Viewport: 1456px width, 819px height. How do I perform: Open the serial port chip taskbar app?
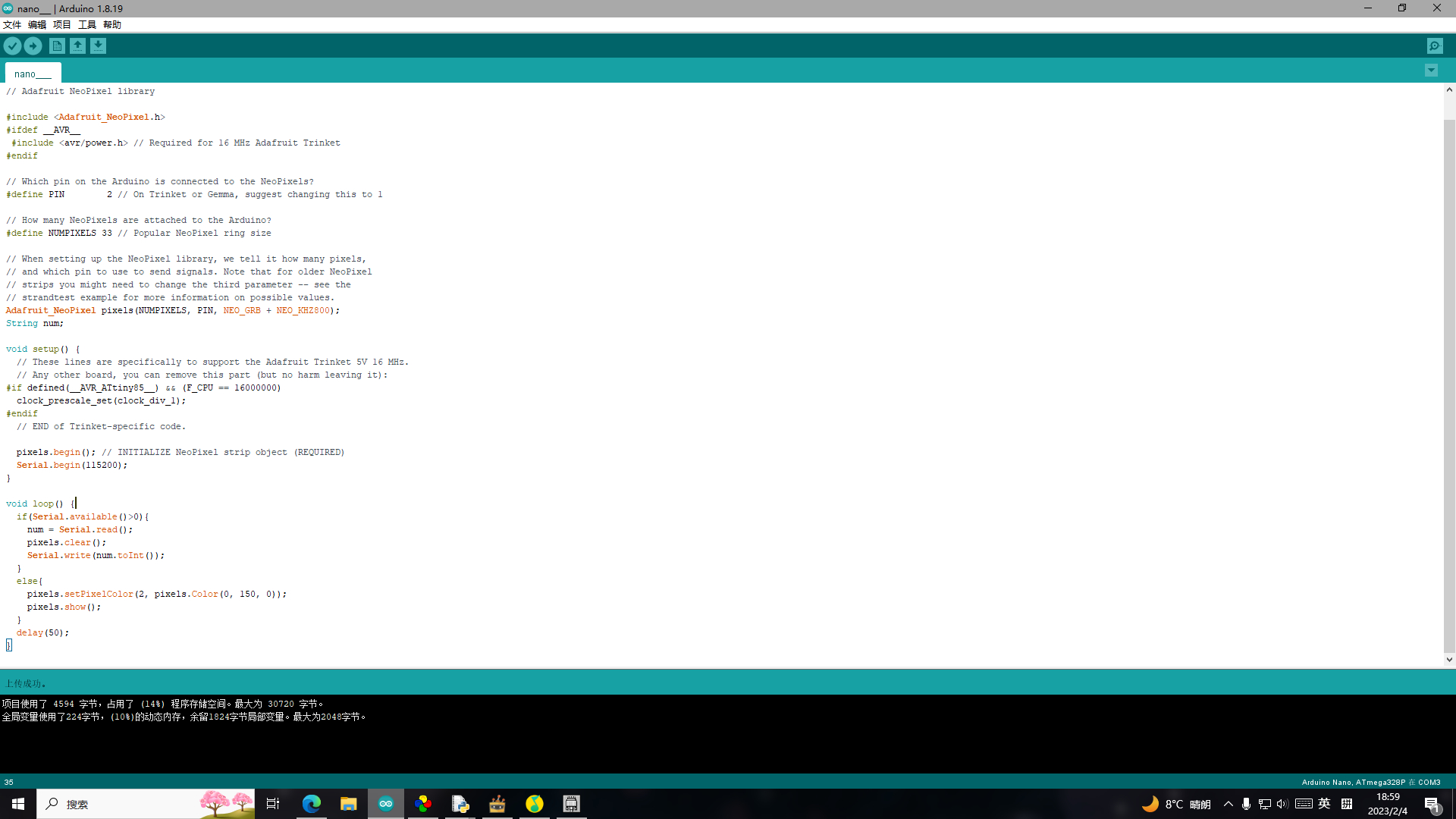tap(572, 804)
